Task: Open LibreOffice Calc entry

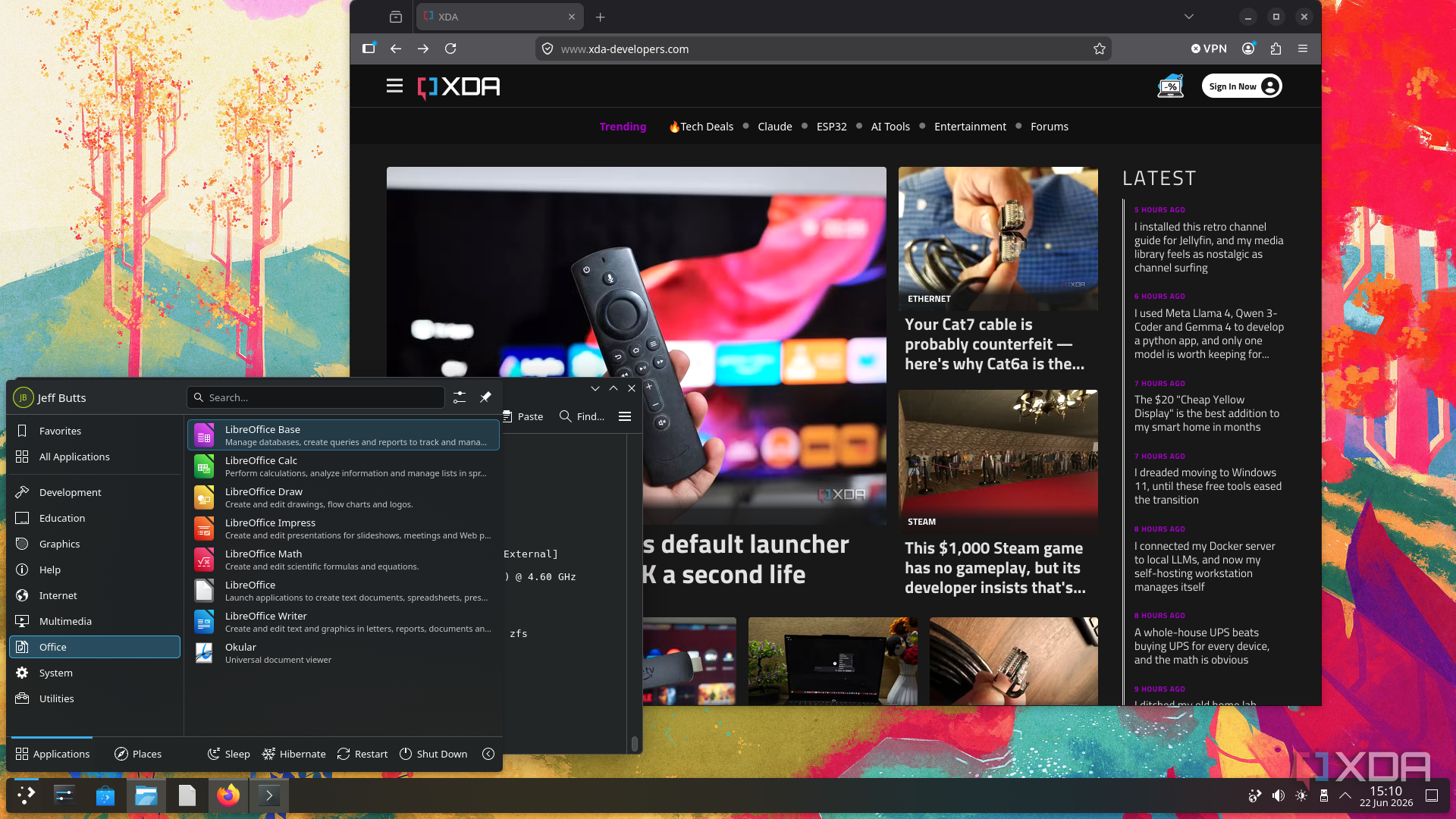Action: 344,466
